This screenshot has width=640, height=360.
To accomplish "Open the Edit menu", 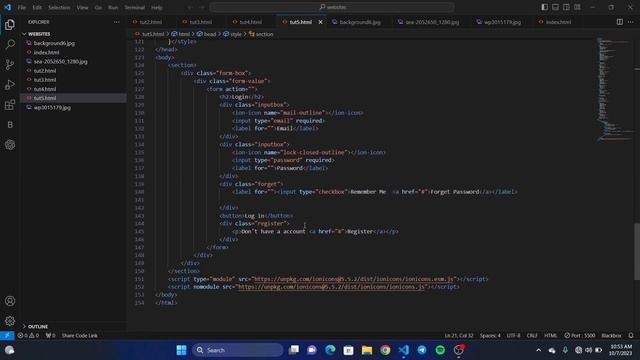I will [37, 7].
